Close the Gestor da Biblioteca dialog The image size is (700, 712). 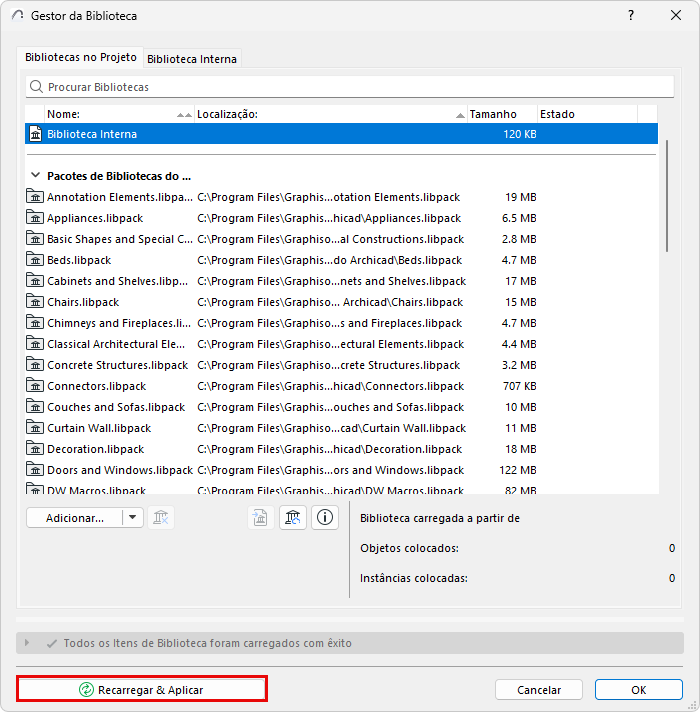[x=675, y=15]
